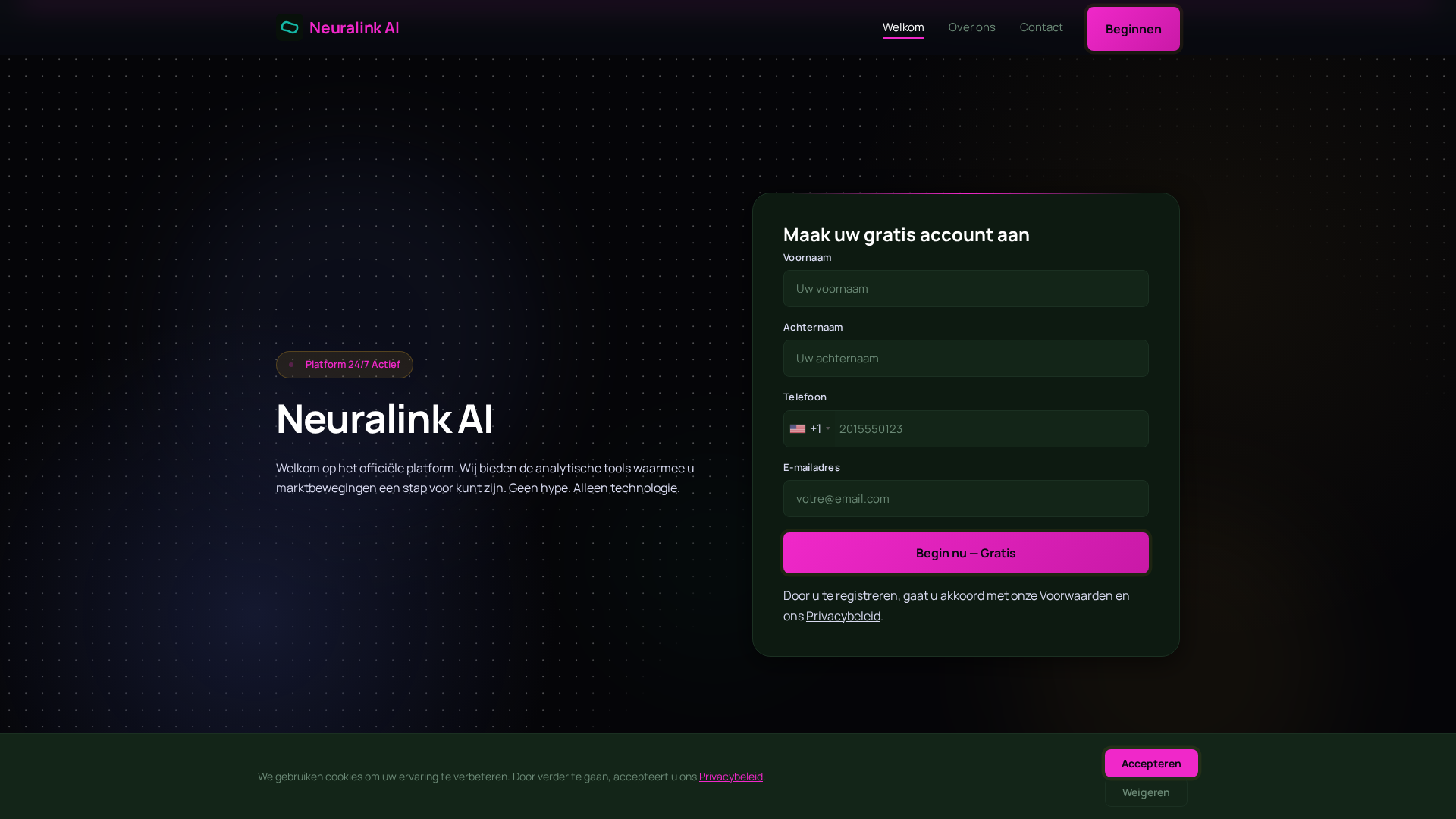Open Privacybeleid link in cookie banner
The height and width of the screenshot is (819, 1456).
coord(730,777)
